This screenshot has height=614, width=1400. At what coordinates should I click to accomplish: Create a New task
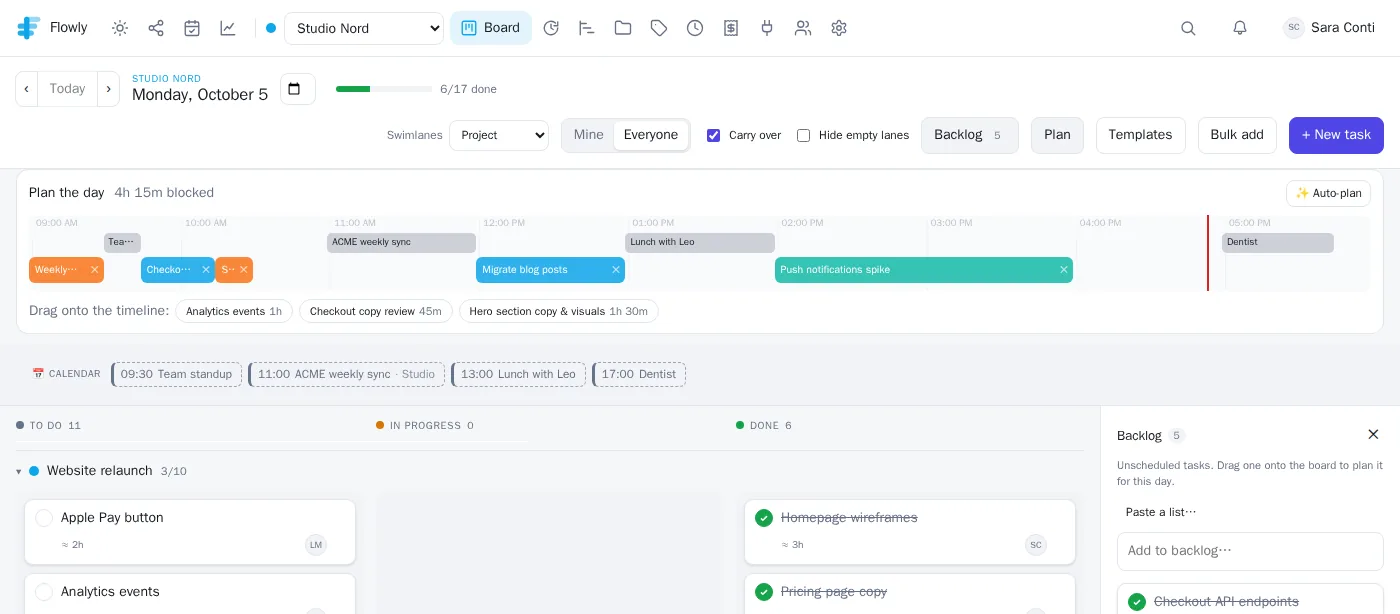(1336, 135)
